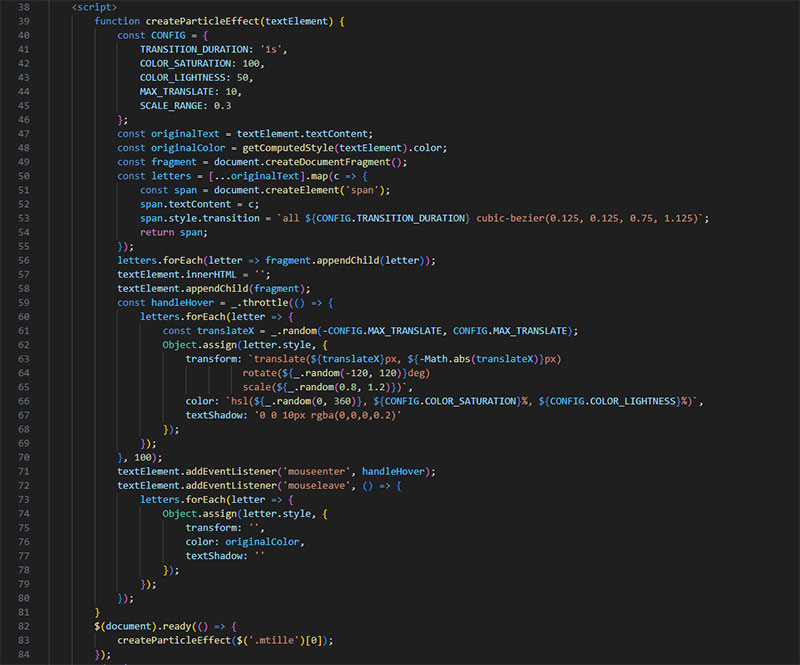This screenshot has height=665, width=800.
Task: Click the _.throttle call on line 59
Action: point(260,303)
